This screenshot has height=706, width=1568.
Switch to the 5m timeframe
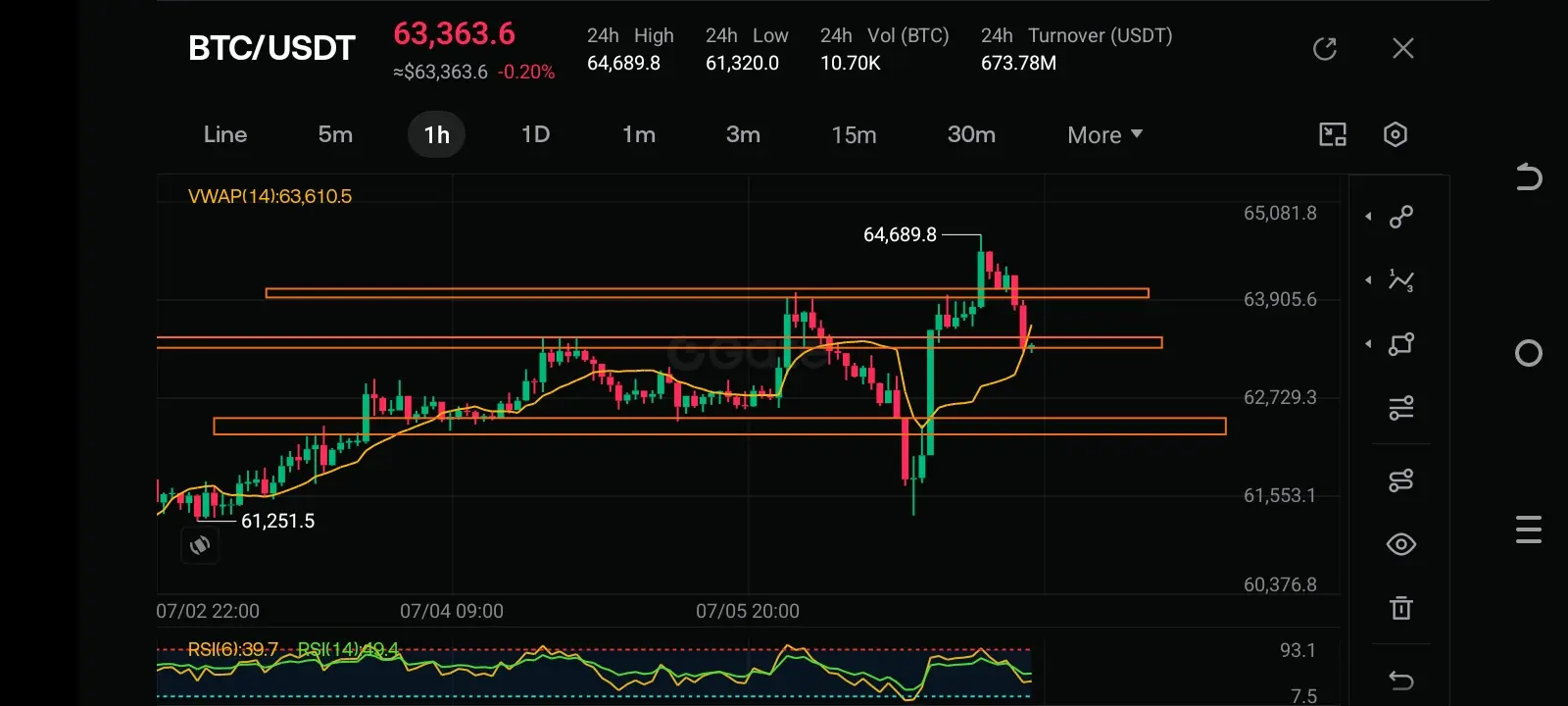coord(335,134)
